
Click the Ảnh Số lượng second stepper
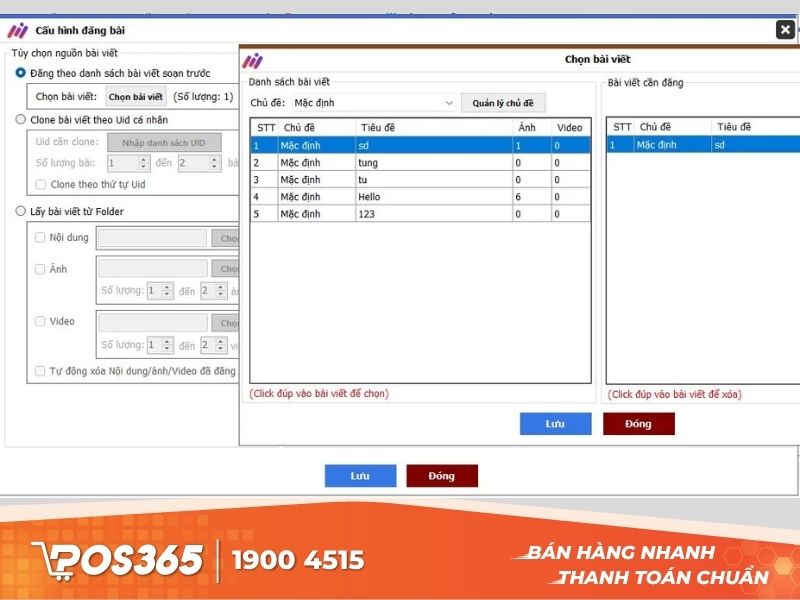pyautogui.click(x=220, y=291)
